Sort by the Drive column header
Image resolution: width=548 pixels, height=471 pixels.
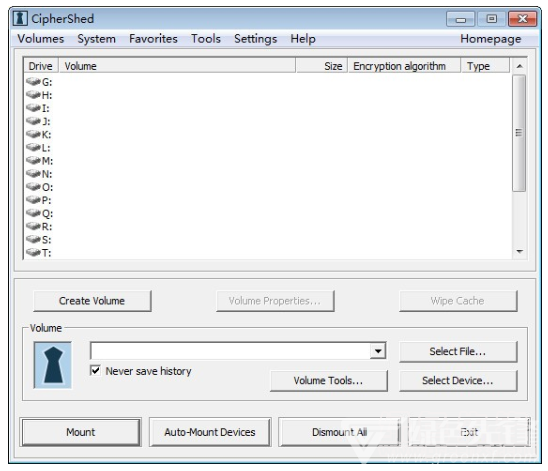tap(41, 66)
